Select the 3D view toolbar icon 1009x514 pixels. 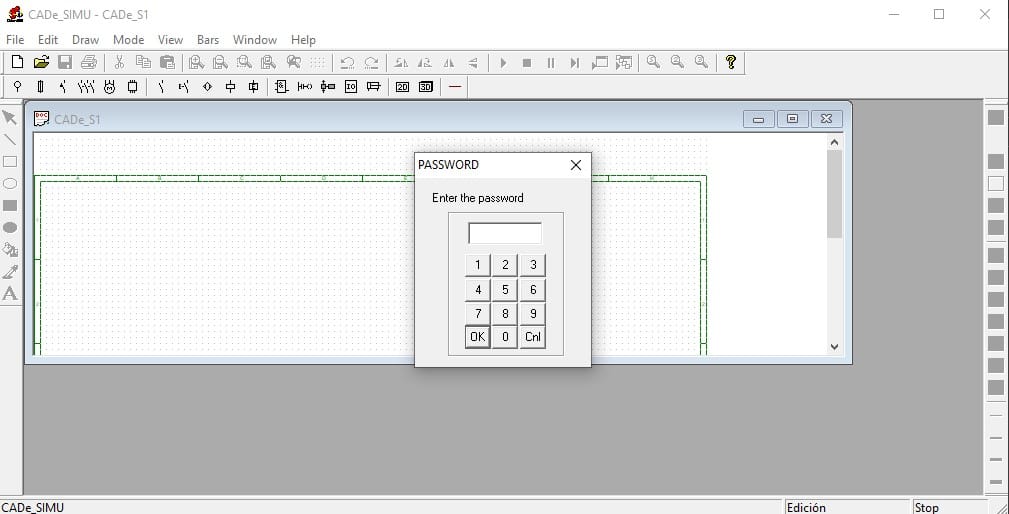click(x=426, y=87)
